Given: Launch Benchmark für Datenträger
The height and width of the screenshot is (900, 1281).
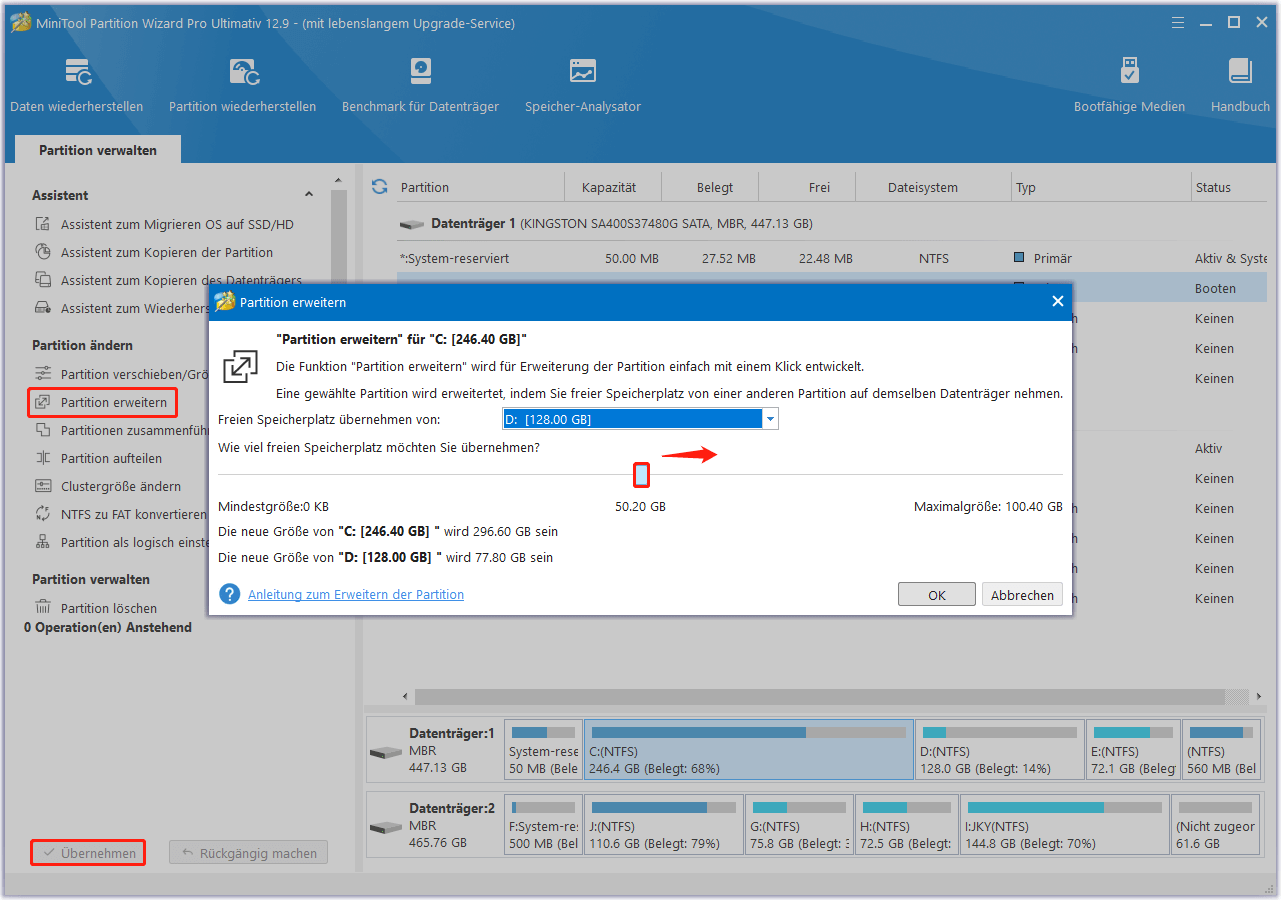Looking at the screenshot, I should click(420, 86).
